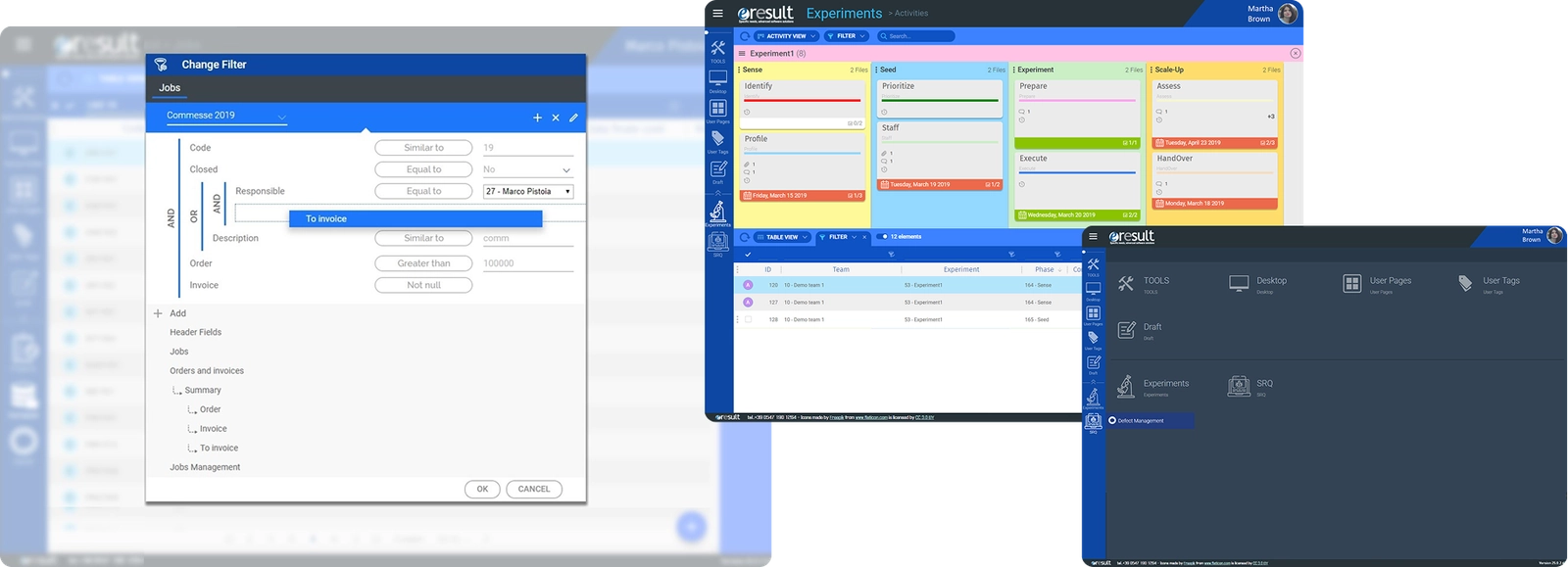The width and height of the screenshot is (1568, 567).
Task: Choose Header Fields in Add list
Action: 195,333
